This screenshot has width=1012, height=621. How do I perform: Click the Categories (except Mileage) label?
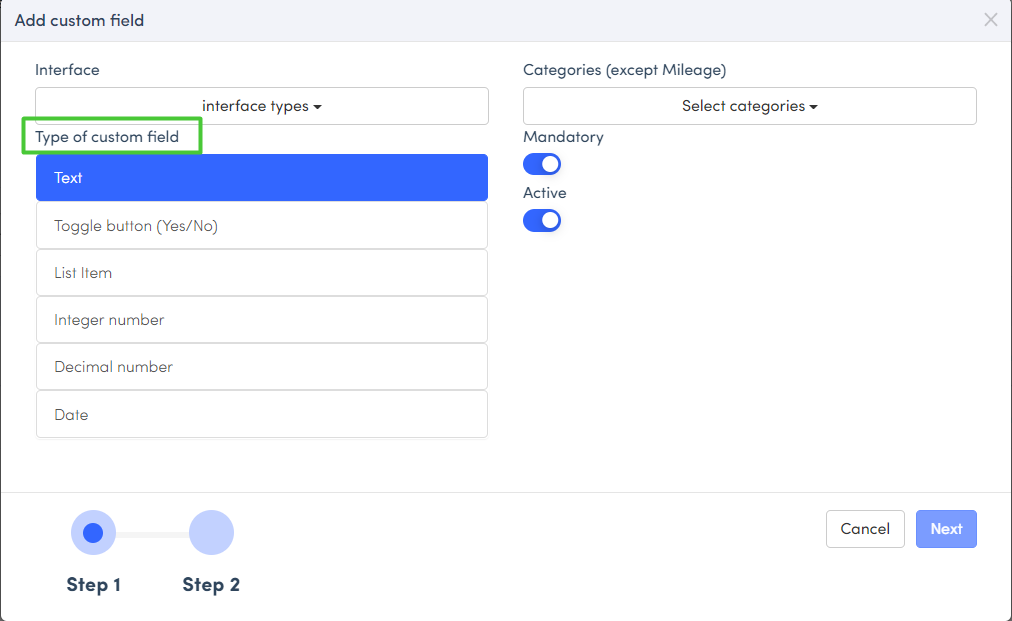coord(624,70)
